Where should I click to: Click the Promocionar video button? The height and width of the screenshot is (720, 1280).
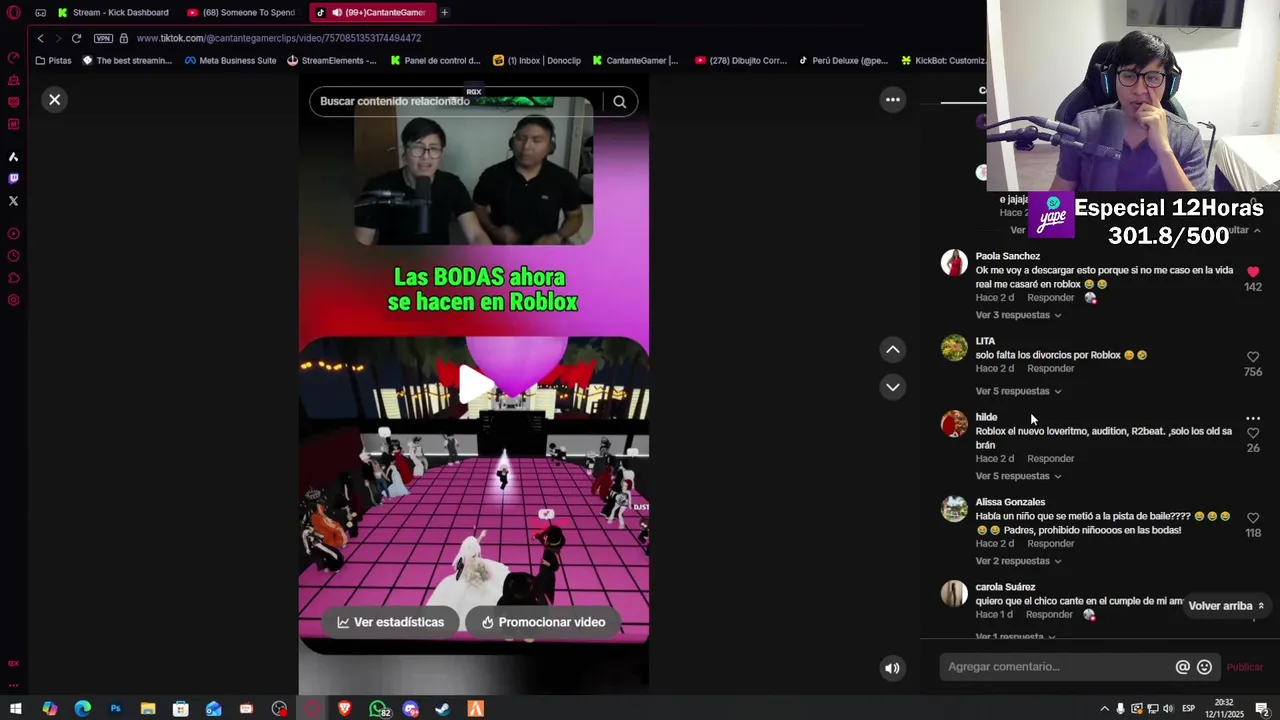point(543,622)
